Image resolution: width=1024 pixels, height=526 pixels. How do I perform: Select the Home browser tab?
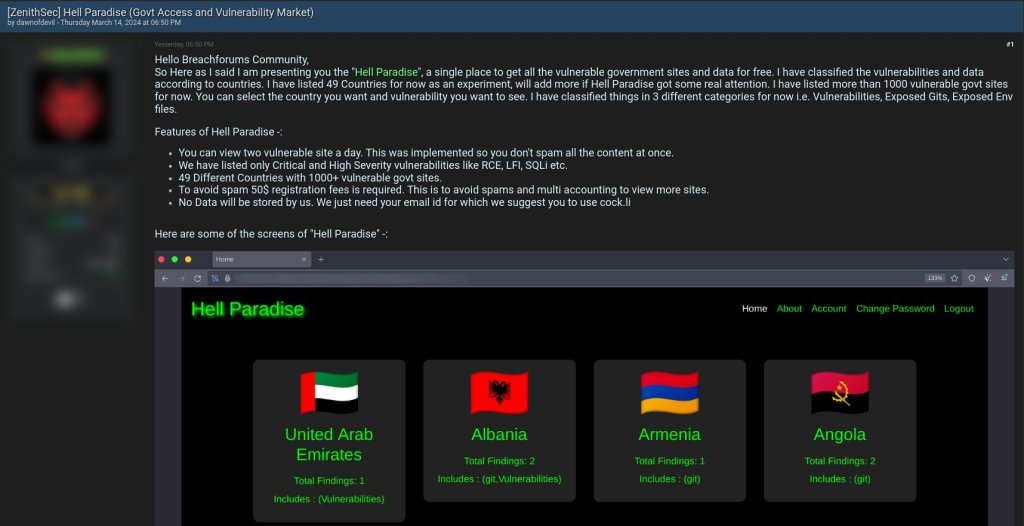[261, 259]
